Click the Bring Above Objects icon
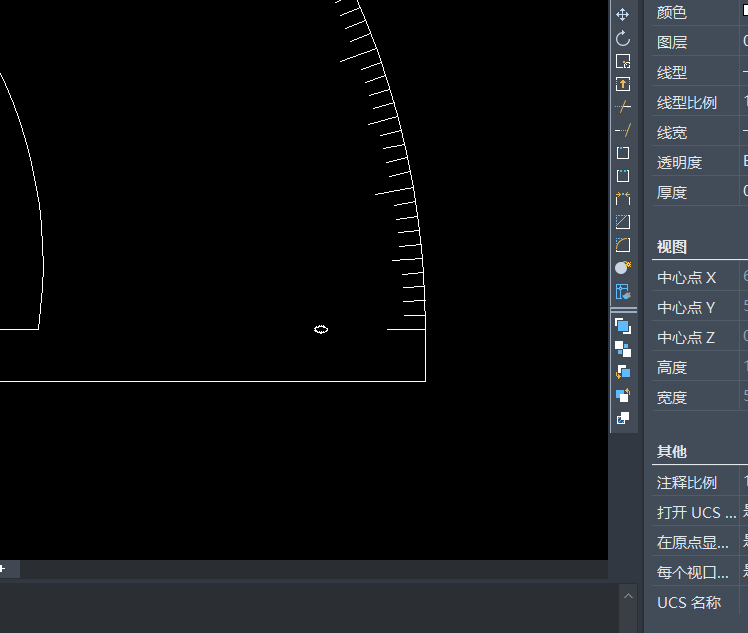The height and width of the screenshot is (633, 748). coord(623,372)
